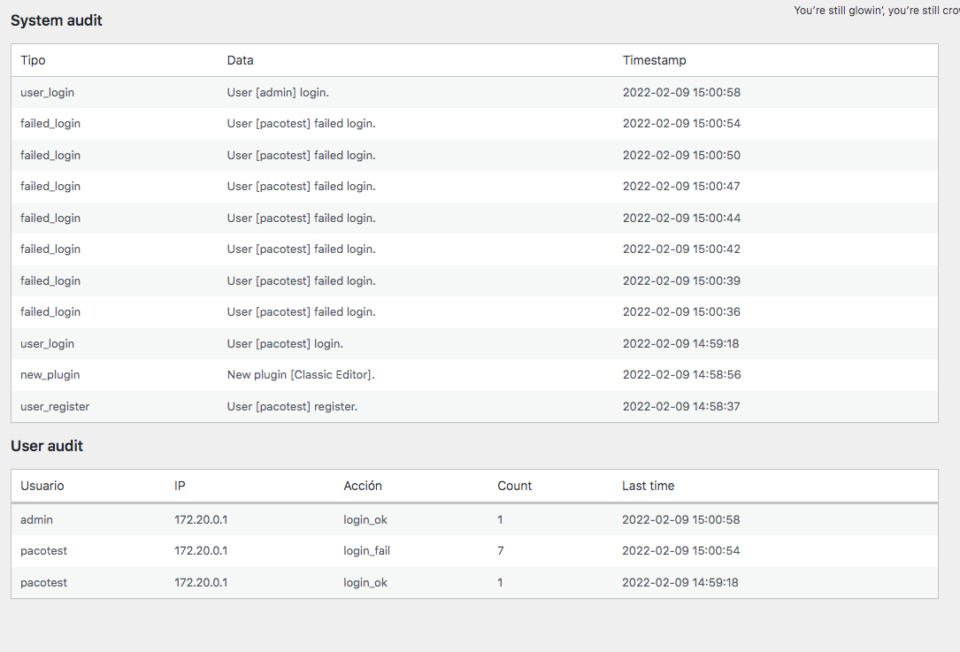This screenshot has width=960, height=652.
Task: Click the Usuario column header
Action: coord(42,486)
